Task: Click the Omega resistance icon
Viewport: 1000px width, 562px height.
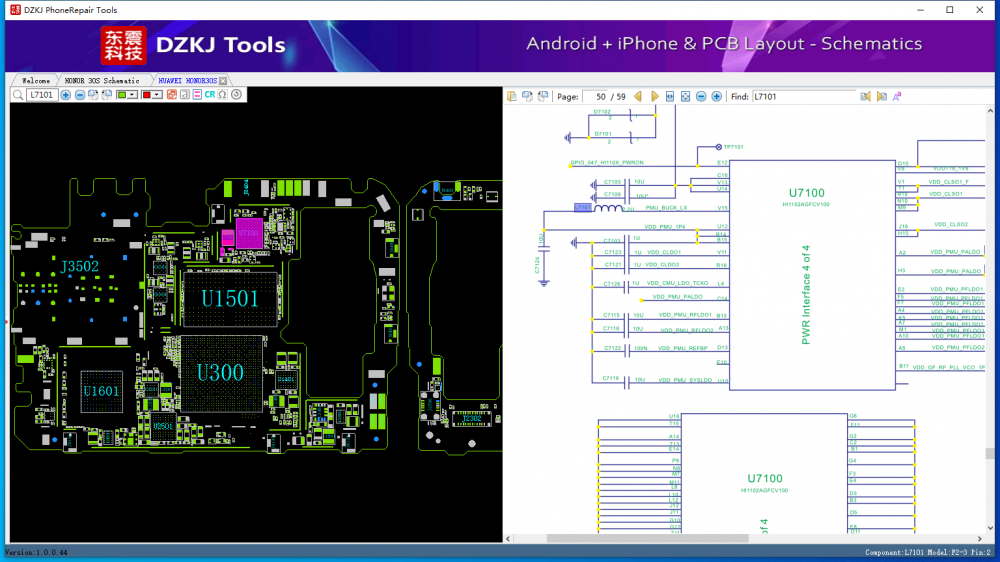Action: [223, 95]
